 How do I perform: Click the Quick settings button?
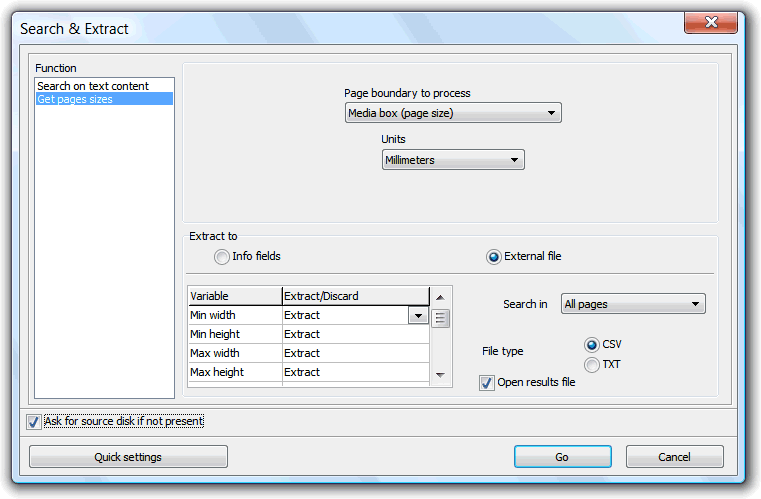click(x=128, y=457)
